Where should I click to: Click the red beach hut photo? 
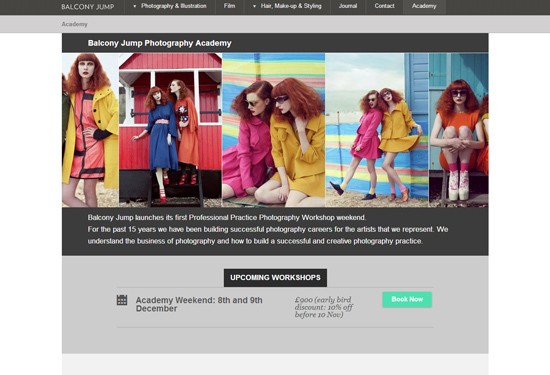pos(170,130)
